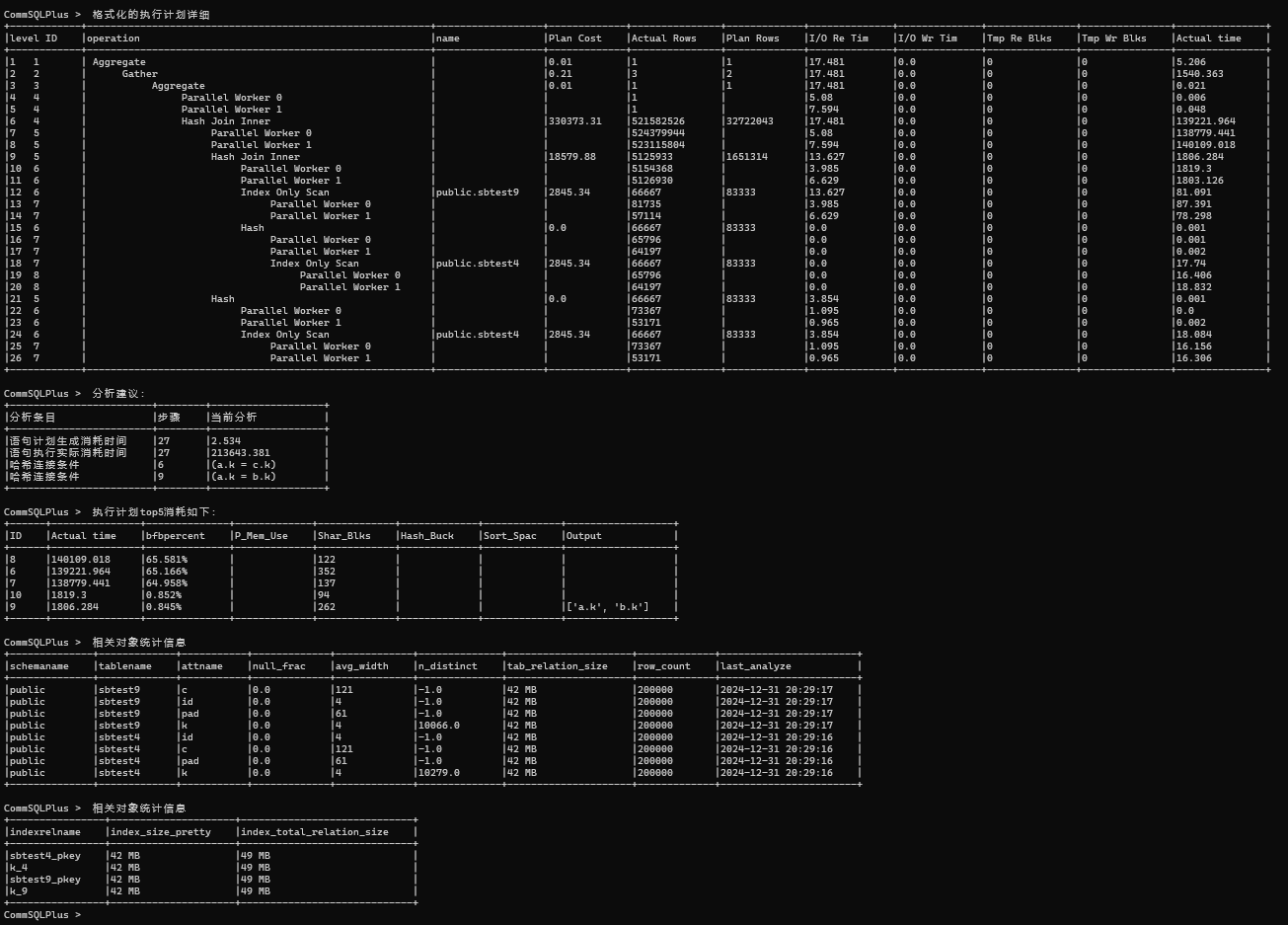Click the '分析建议' section heading

tap(118, 394)
